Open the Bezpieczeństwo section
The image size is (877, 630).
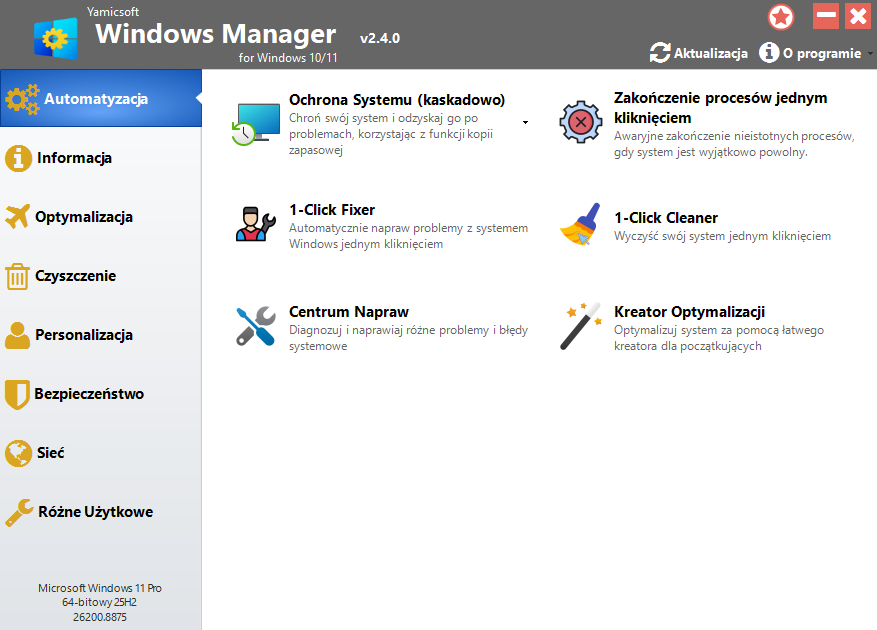[89, 394]
